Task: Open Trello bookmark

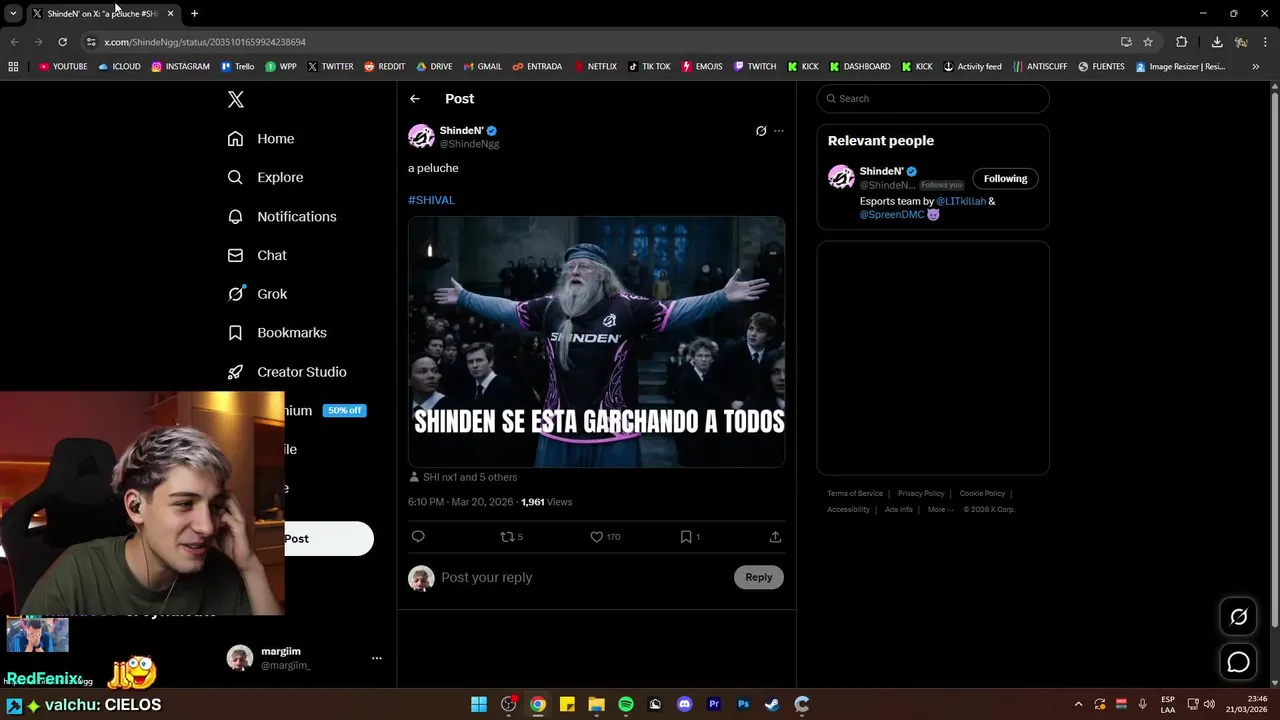Action: click(x=237, y=67)
